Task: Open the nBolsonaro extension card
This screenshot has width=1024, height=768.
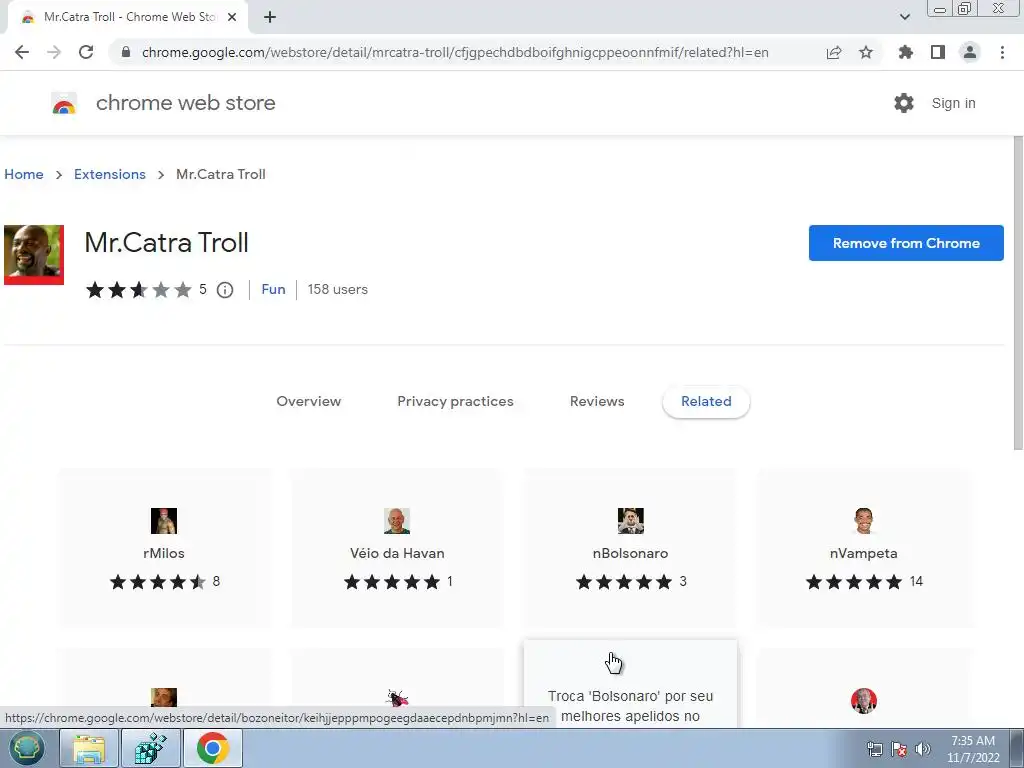Action: click(x=630, y=547)
